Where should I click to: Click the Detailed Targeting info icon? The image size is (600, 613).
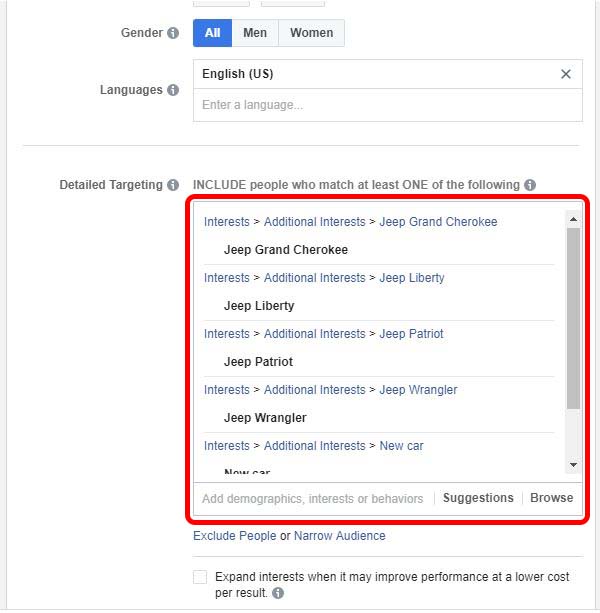pos(173,185)
